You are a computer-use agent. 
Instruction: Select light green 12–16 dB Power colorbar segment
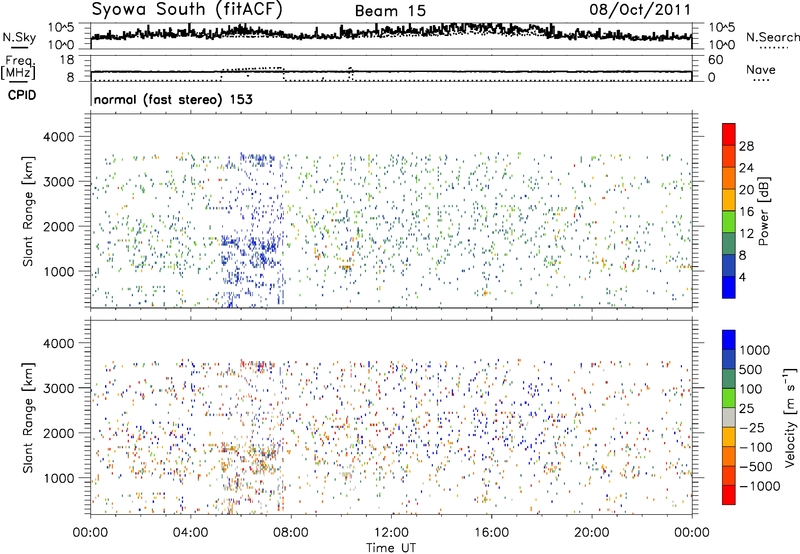pyautogui.click(x=729, y=222)
